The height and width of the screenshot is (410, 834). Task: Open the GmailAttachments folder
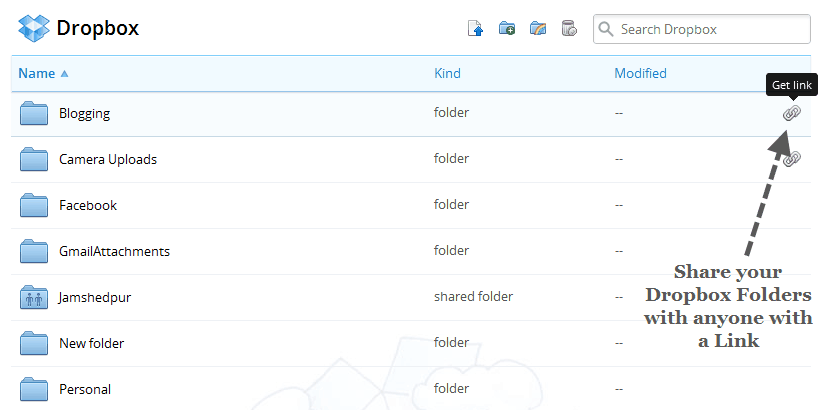point(114,251)
